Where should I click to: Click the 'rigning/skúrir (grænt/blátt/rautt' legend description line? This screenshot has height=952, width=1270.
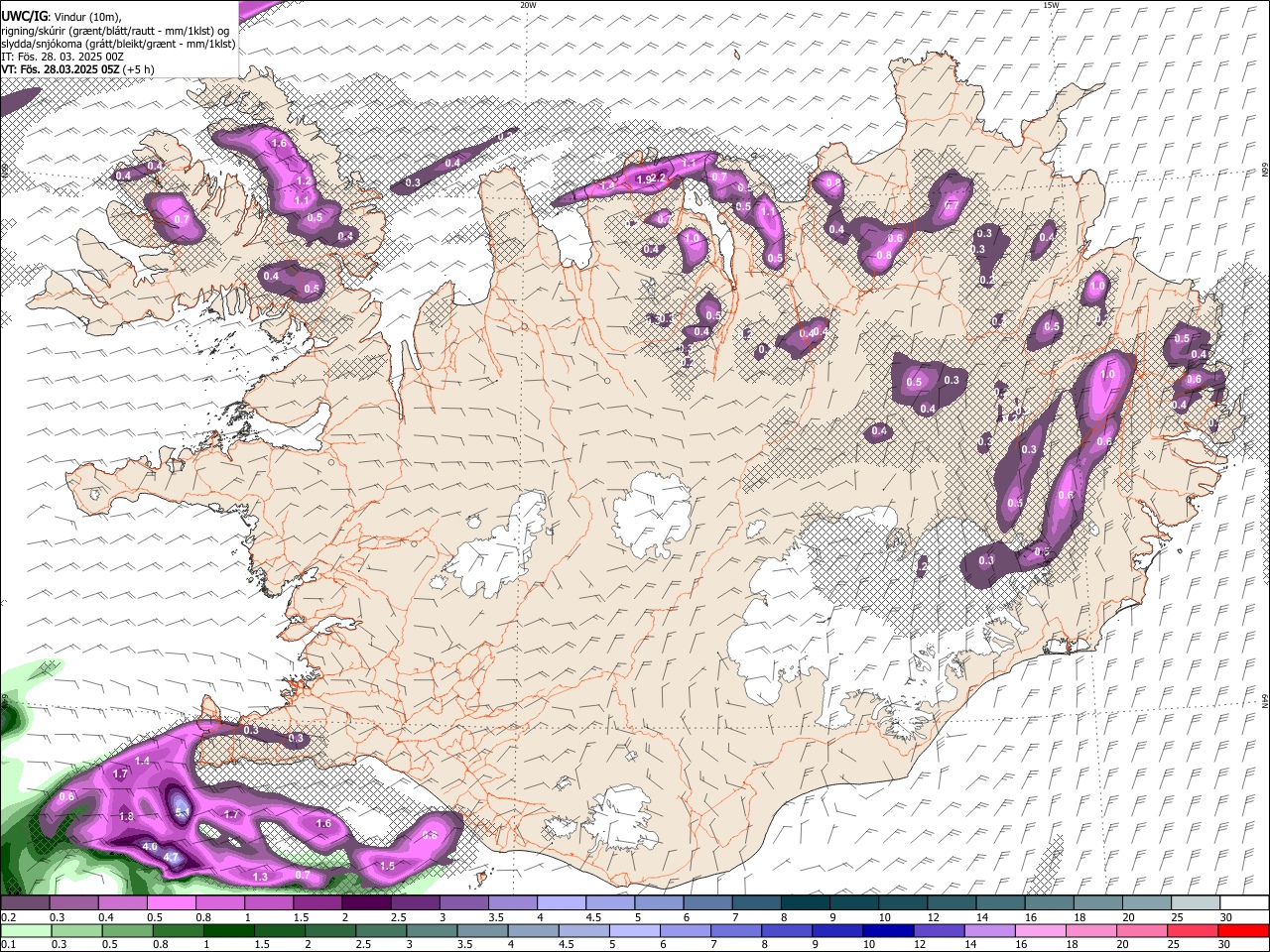click(x=115, y=31)
